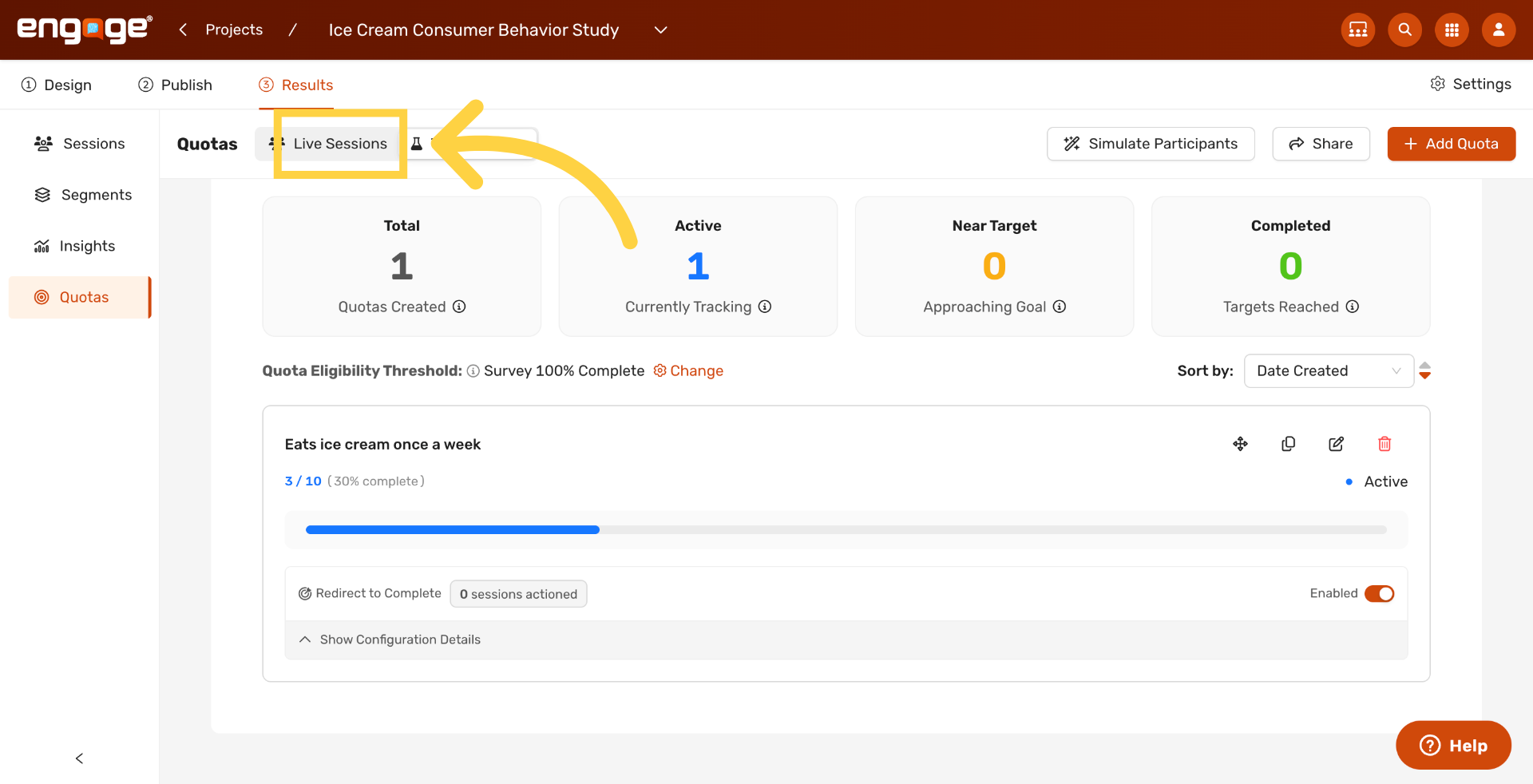Open Sessions in the sidebar
This screenshot has width=1533, height=784.
pyautogui.click(x=79, y=144)
